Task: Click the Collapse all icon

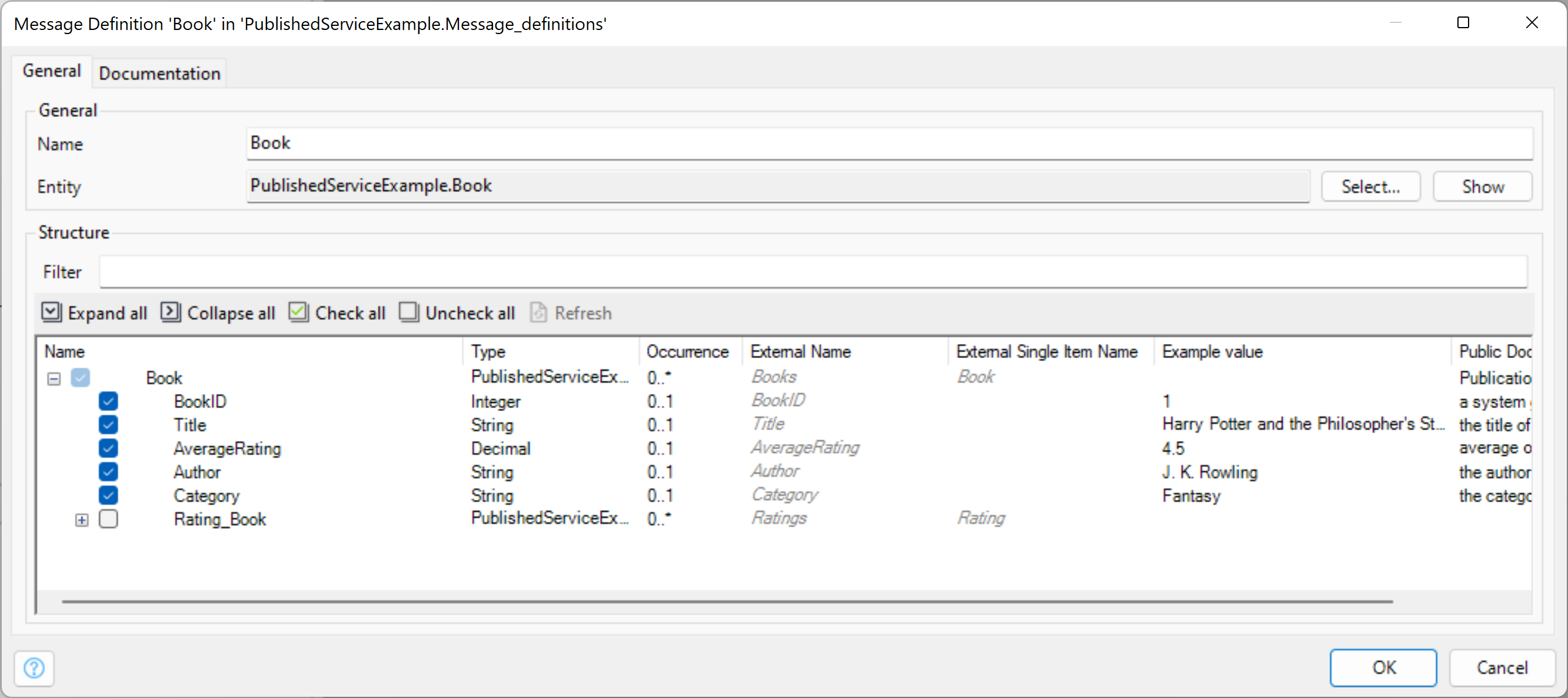Action: click(171, 312)
